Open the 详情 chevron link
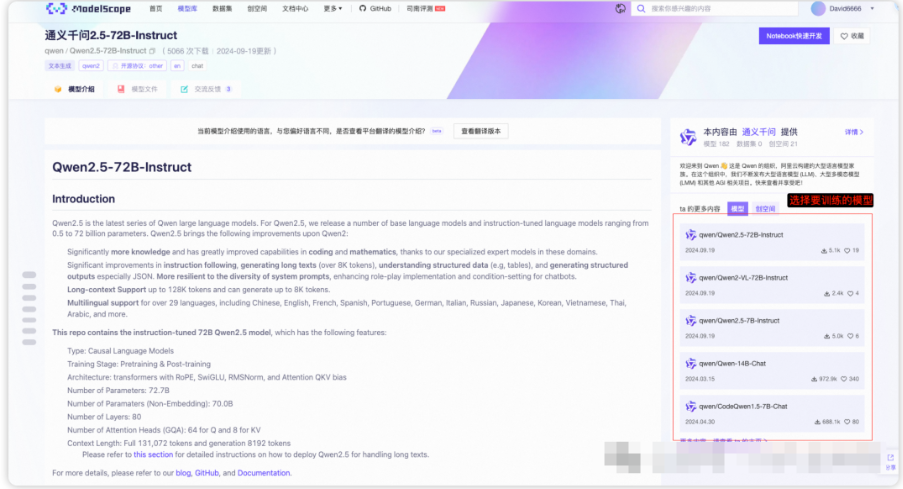The width and height of the screenshot is (903, 489). pyautogui.click(x=854, y=132)
